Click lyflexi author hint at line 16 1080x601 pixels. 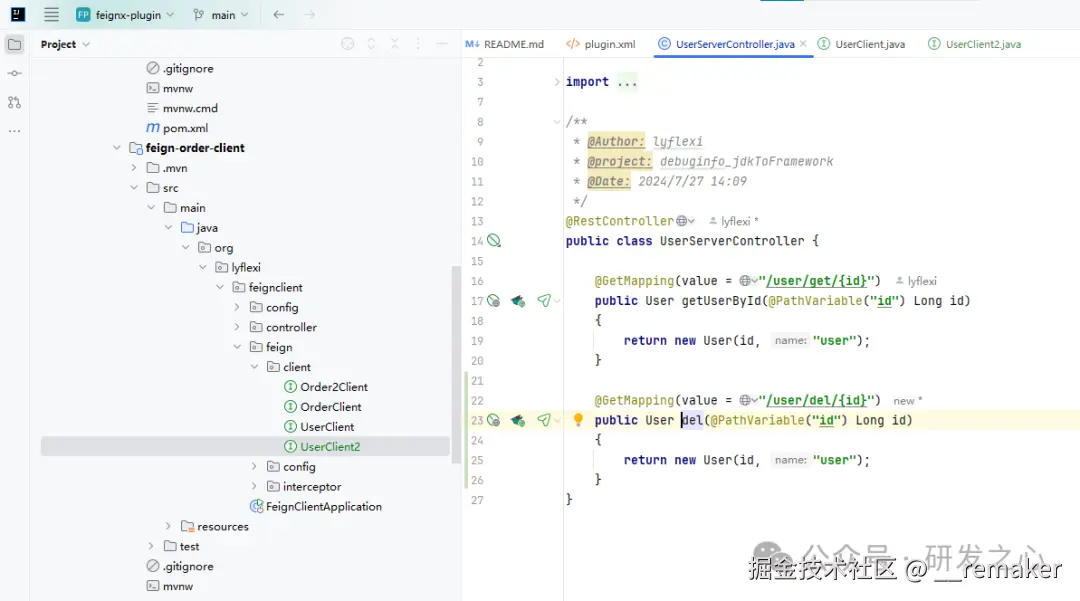916,281
